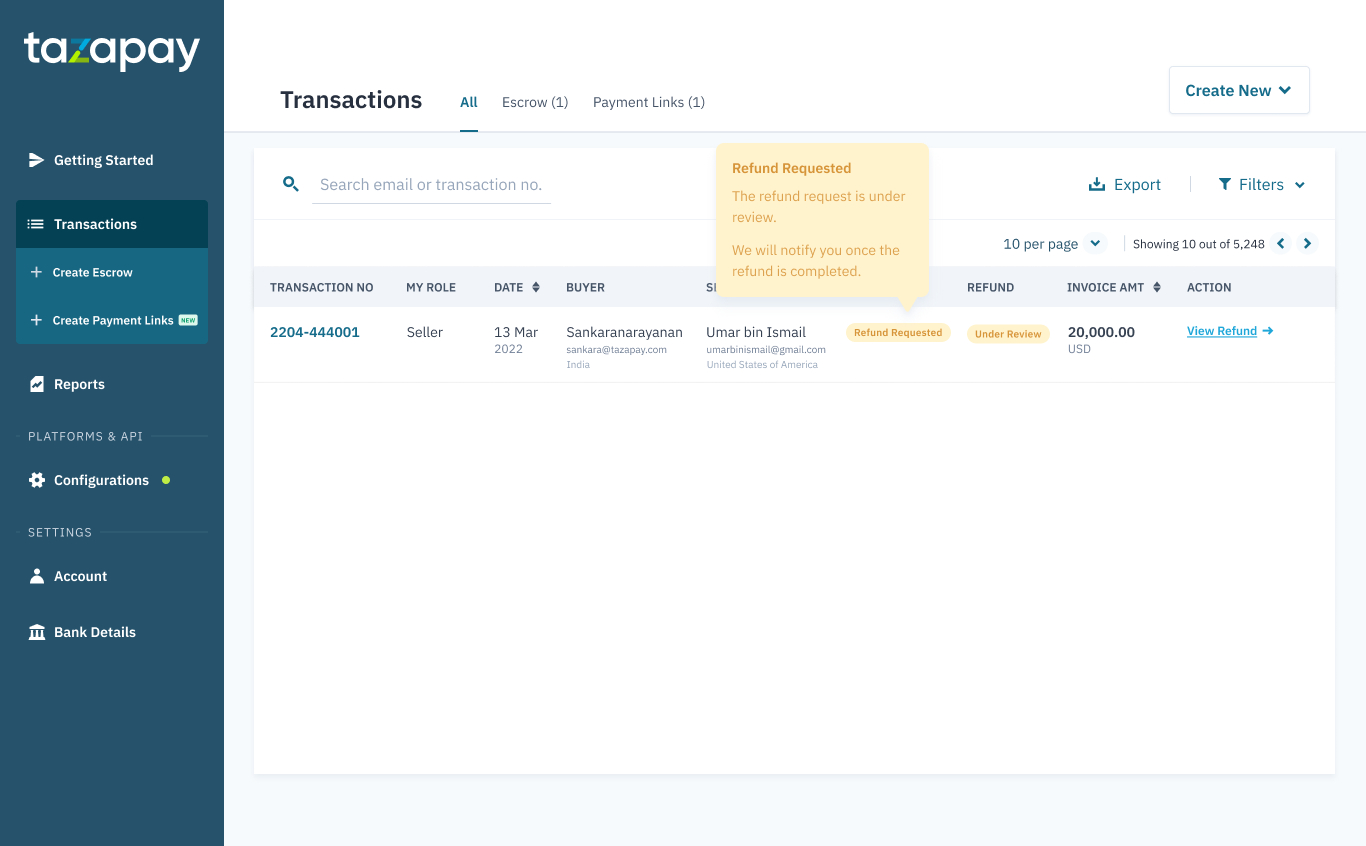Click the Refund Requested status badge
This screenshot has height=846, width=1366.
pos(898,332)
